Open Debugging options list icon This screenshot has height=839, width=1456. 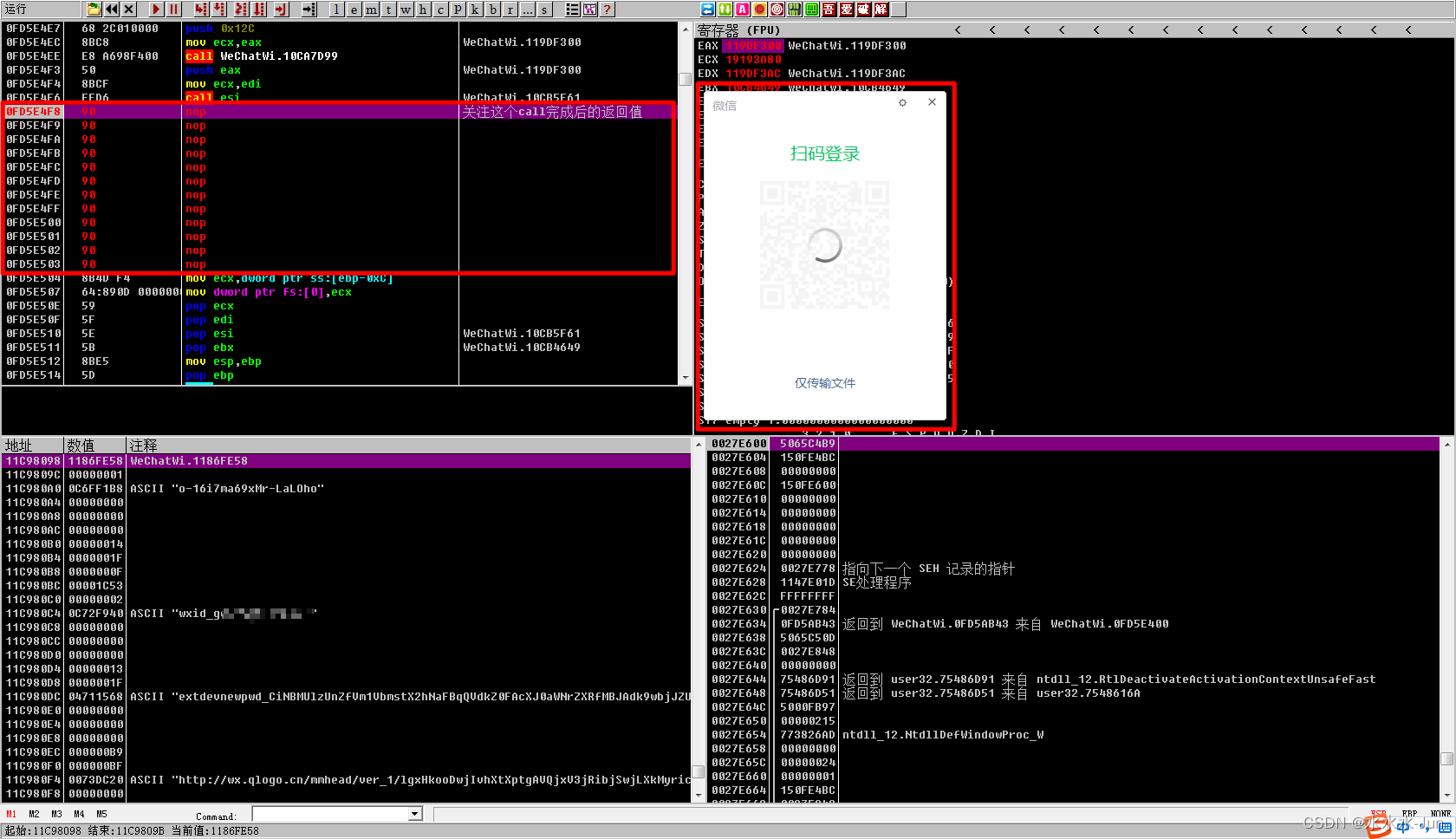click(573, 10)
